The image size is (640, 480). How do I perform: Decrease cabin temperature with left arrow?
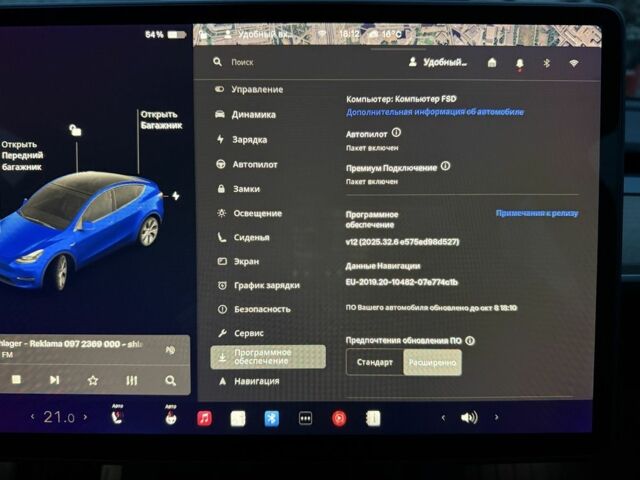click(31, 417)
